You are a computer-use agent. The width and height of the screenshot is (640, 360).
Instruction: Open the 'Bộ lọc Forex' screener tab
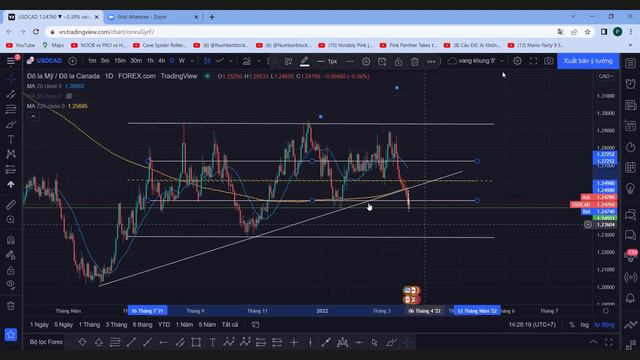pos(46,342)
